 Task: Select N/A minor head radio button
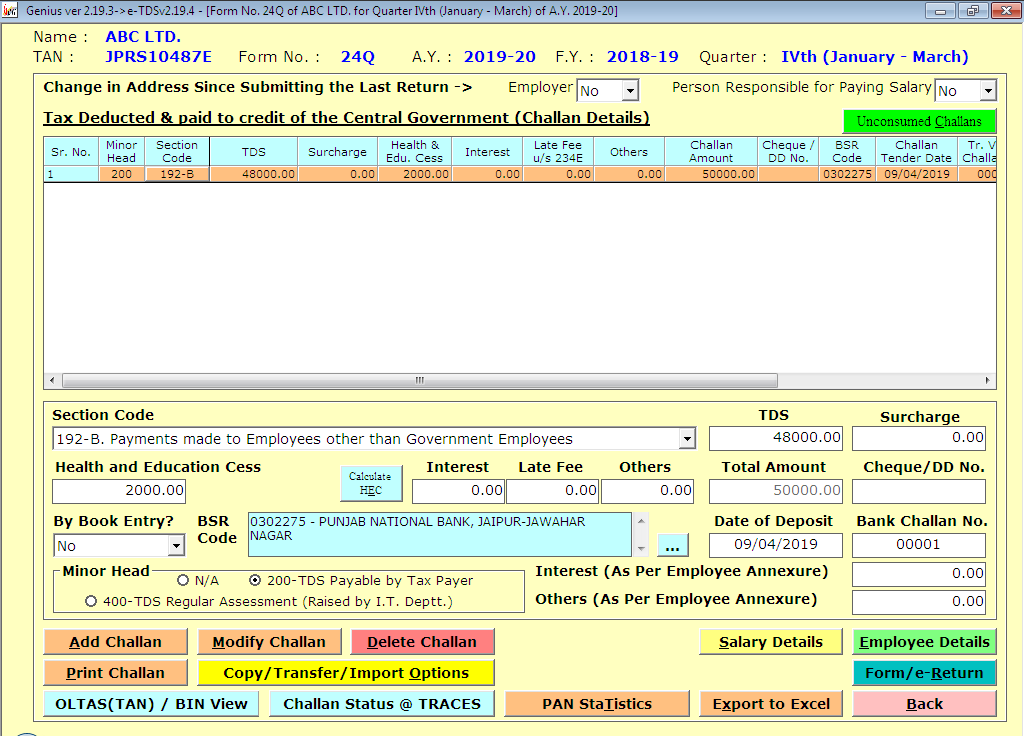(x=183, y=580)
